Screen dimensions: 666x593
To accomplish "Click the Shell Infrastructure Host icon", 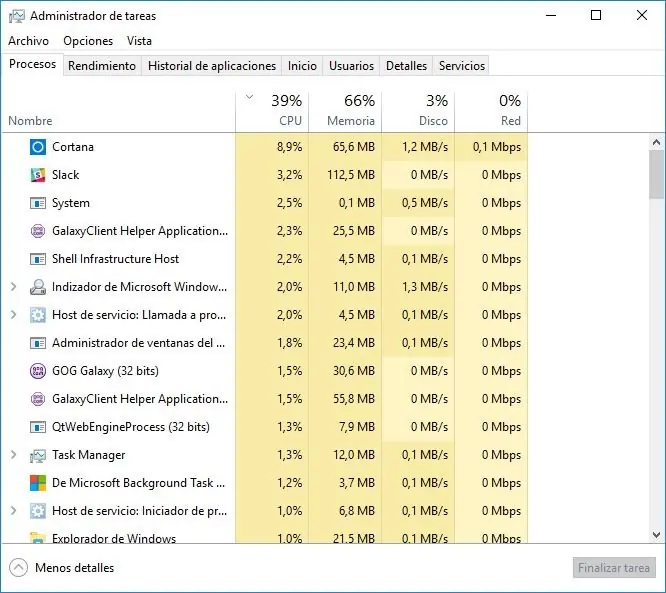I will tap(38, 259).
